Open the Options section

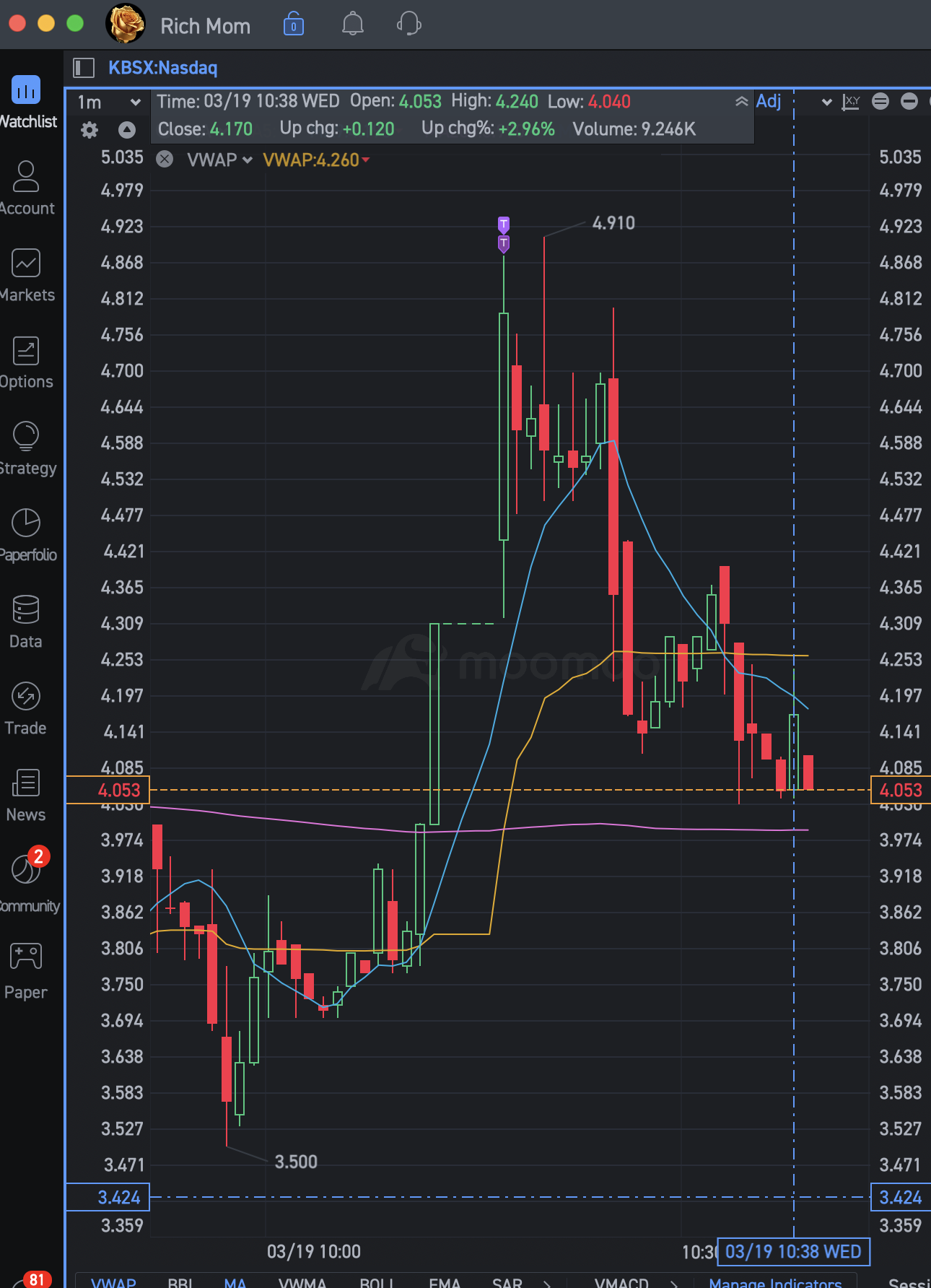coord(27,362)
